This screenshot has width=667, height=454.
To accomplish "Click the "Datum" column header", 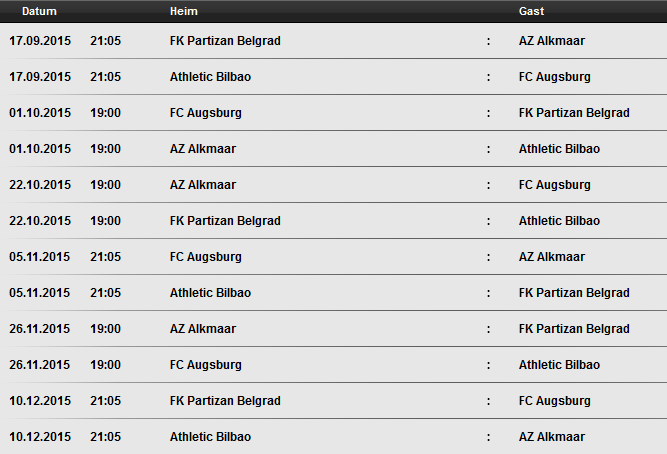I will coord(32,11).
